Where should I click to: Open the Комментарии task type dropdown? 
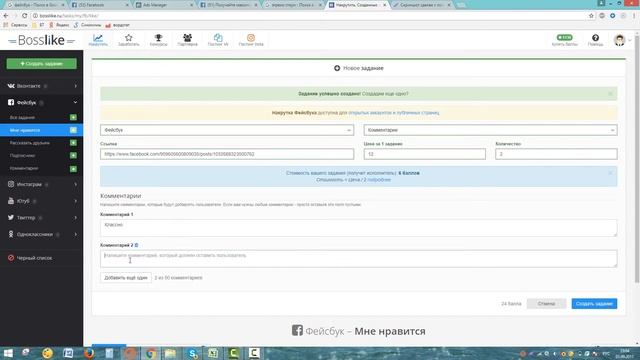click(490, 130)
